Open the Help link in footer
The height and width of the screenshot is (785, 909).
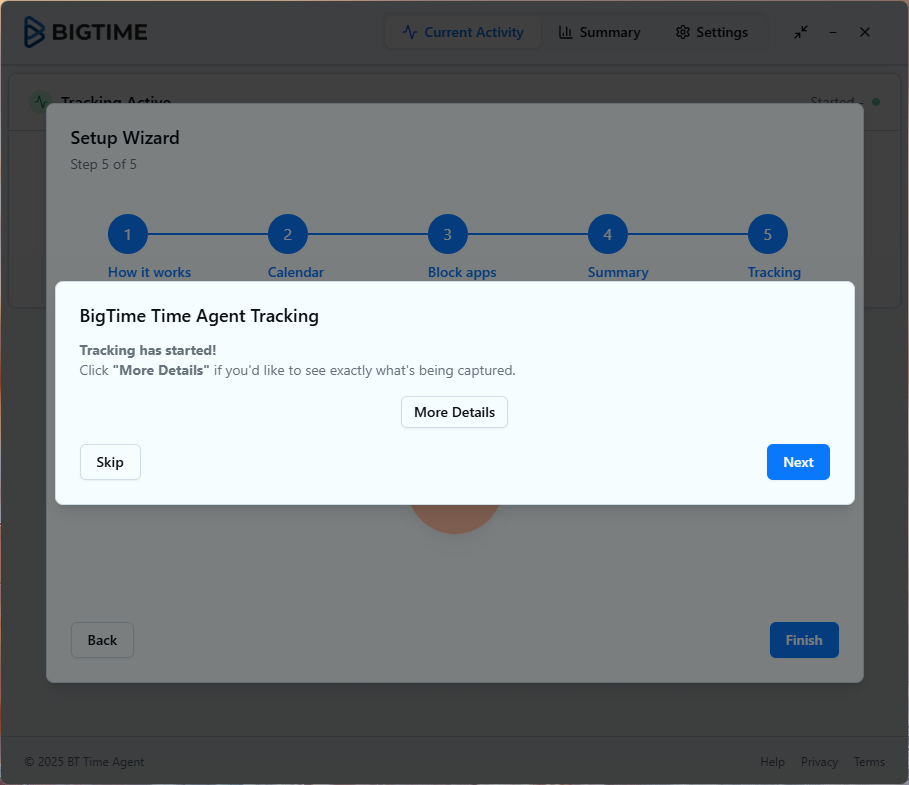pyautogui.click(x=772, y=762)
